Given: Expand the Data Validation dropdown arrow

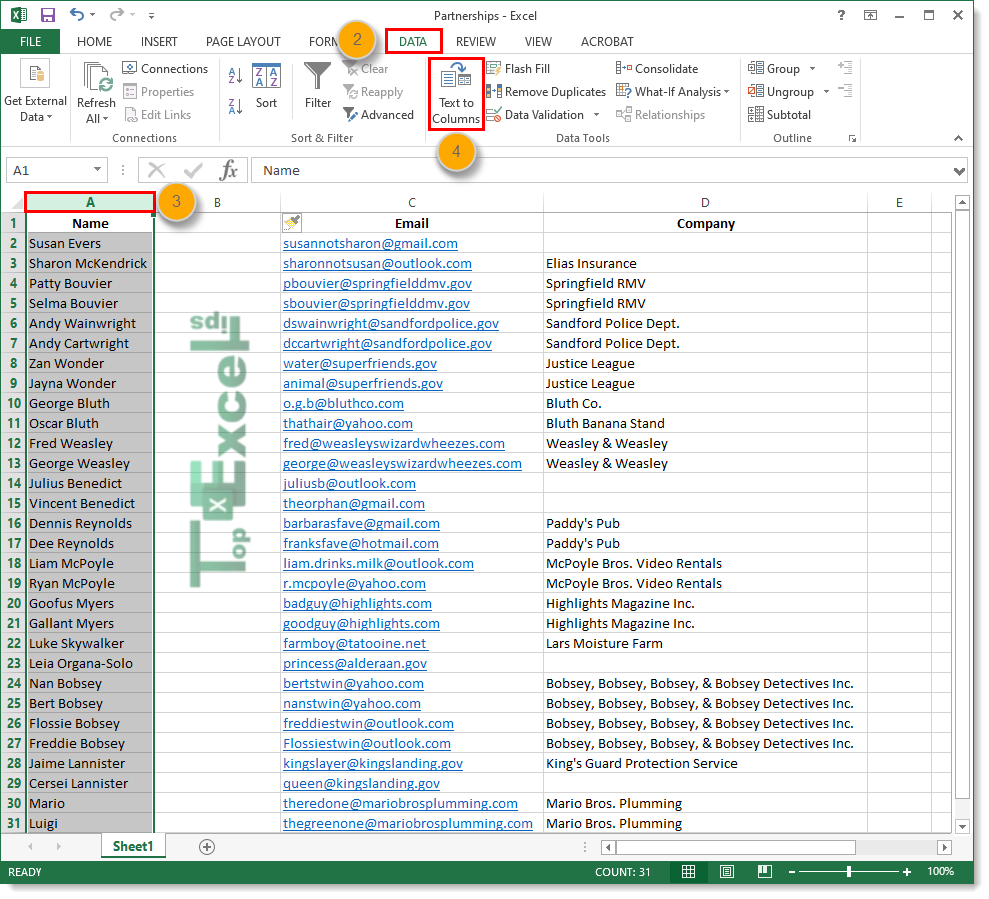Looking at the screenshot, I should [597, 115].
